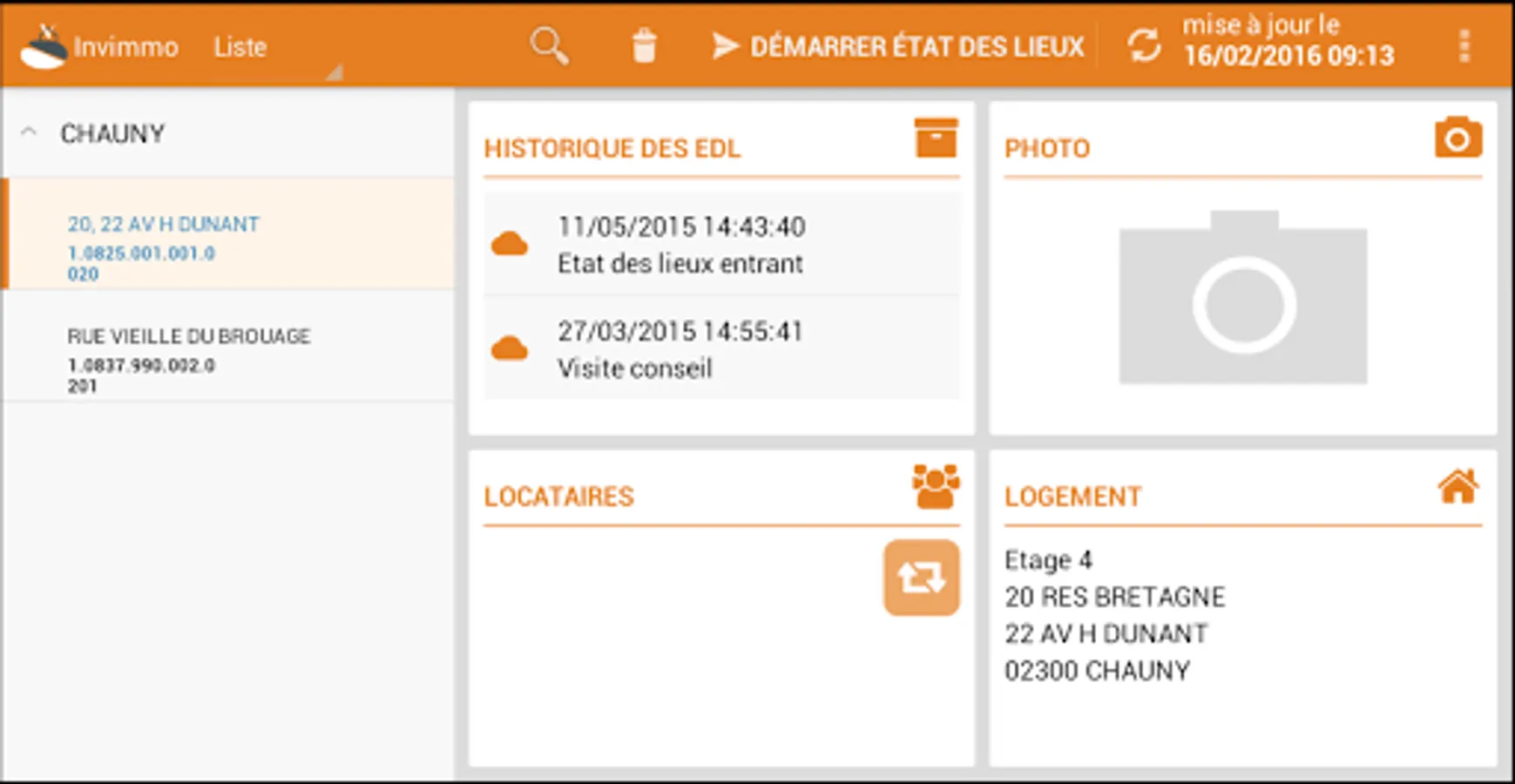1515x784 pixels.
Task: Click the cloud icon next to Visite conseil
Action: pyautogui.click(x=511, y=348)
